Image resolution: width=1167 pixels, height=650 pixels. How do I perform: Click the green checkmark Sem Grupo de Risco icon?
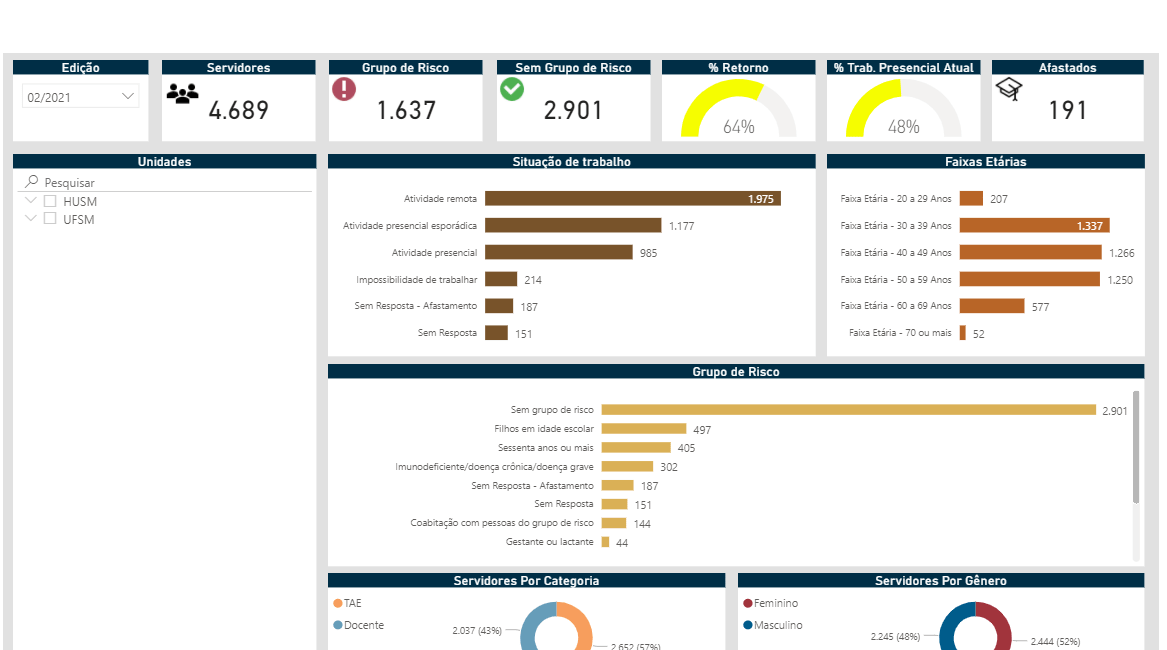(x=512, y=89)
